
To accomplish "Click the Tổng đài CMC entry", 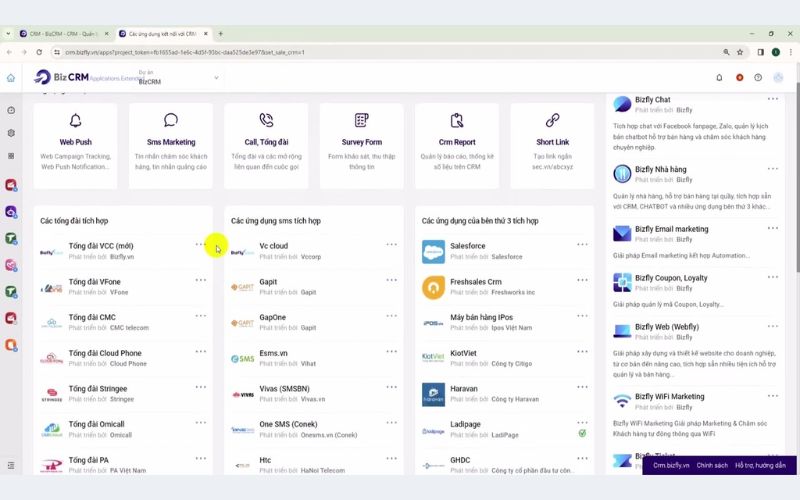I will pyautogui.click(x=122, y=322).
